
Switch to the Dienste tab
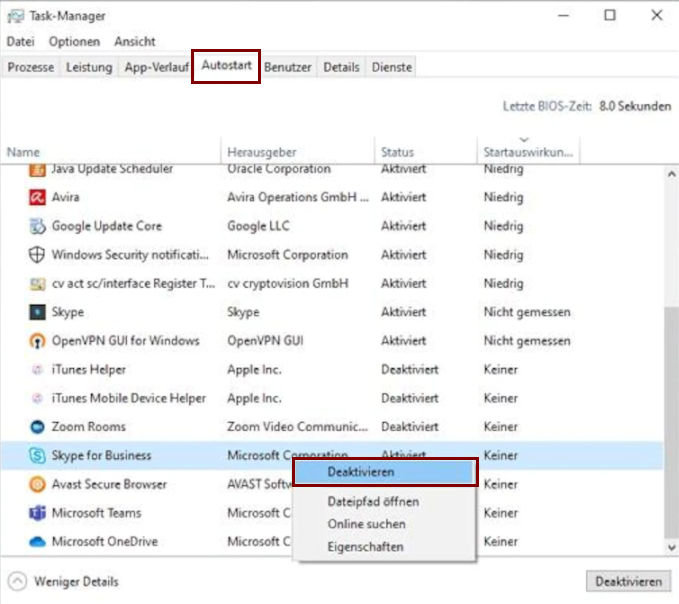[391, 67]
